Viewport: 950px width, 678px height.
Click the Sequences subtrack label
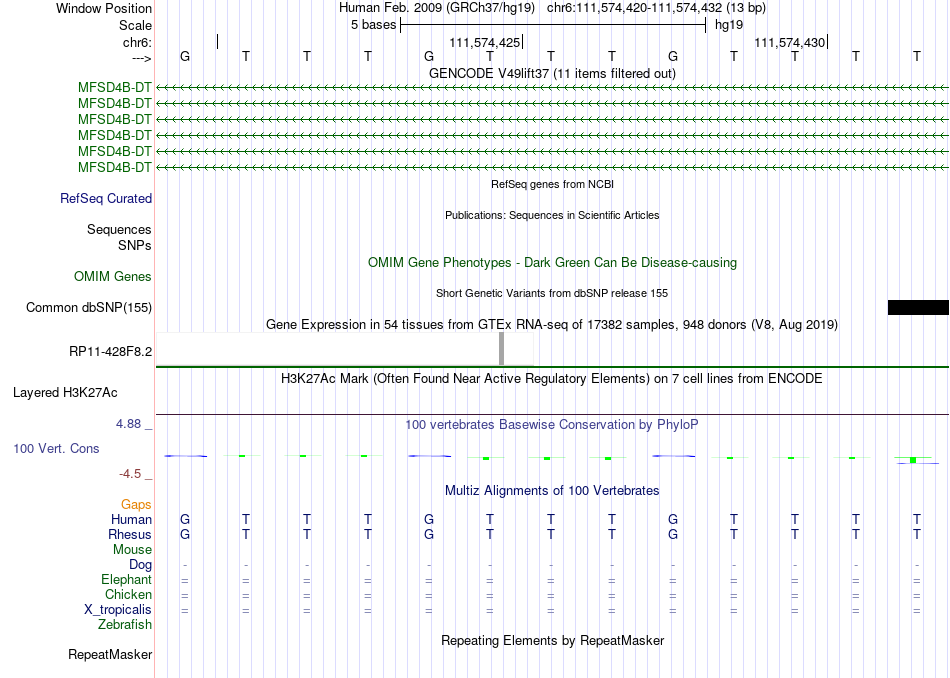(x=119, y=230)
